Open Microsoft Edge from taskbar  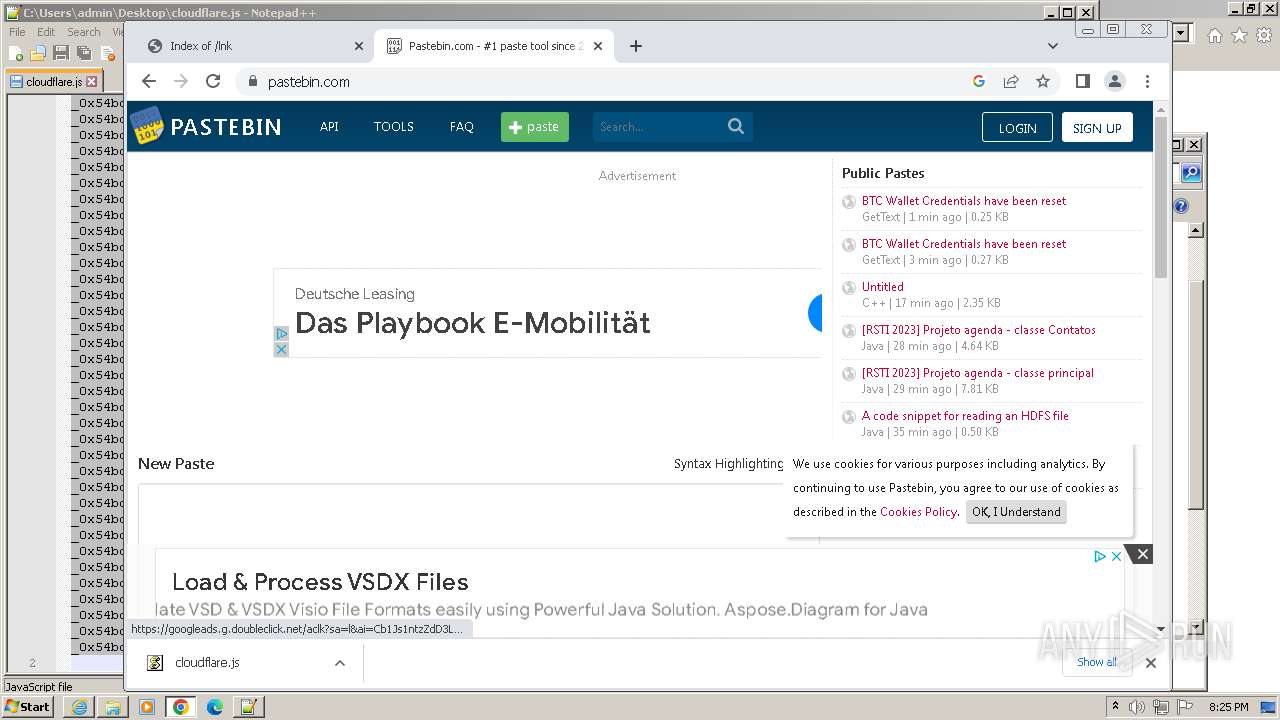(x=214, y=707)
